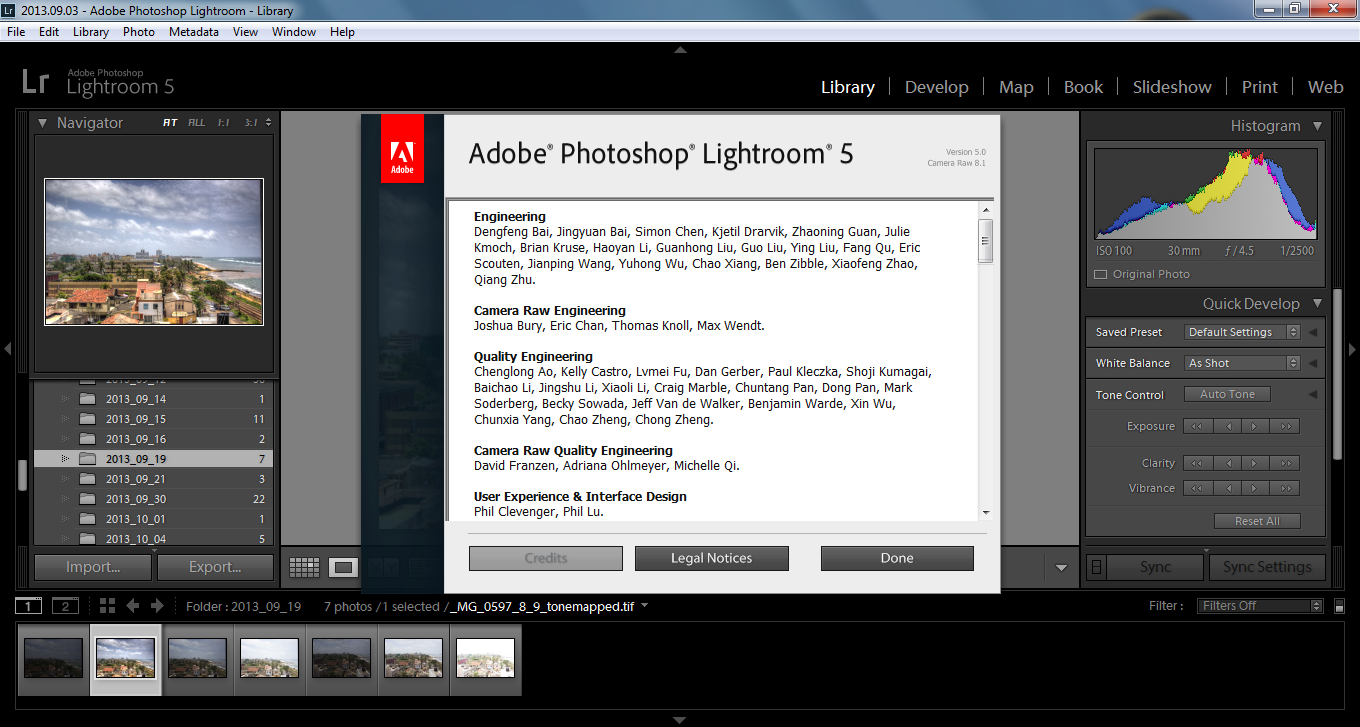Collapse the Histogram panel triangle
Screen dimensions: 1360x727
point(1317,126)
